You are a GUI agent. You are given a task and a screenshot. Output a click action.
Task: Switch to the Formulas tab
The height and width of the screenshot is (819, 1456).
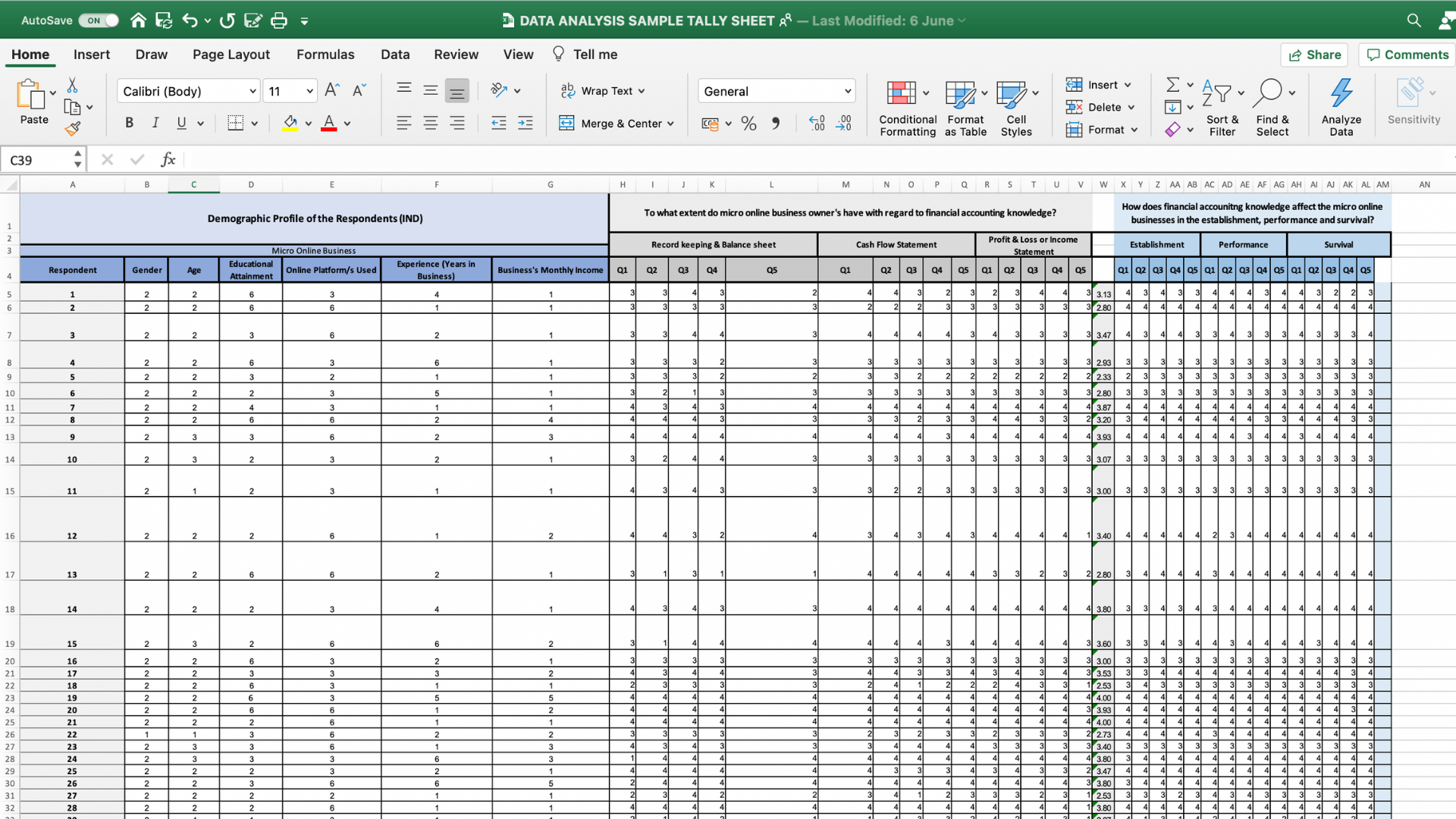coord(325,55)
